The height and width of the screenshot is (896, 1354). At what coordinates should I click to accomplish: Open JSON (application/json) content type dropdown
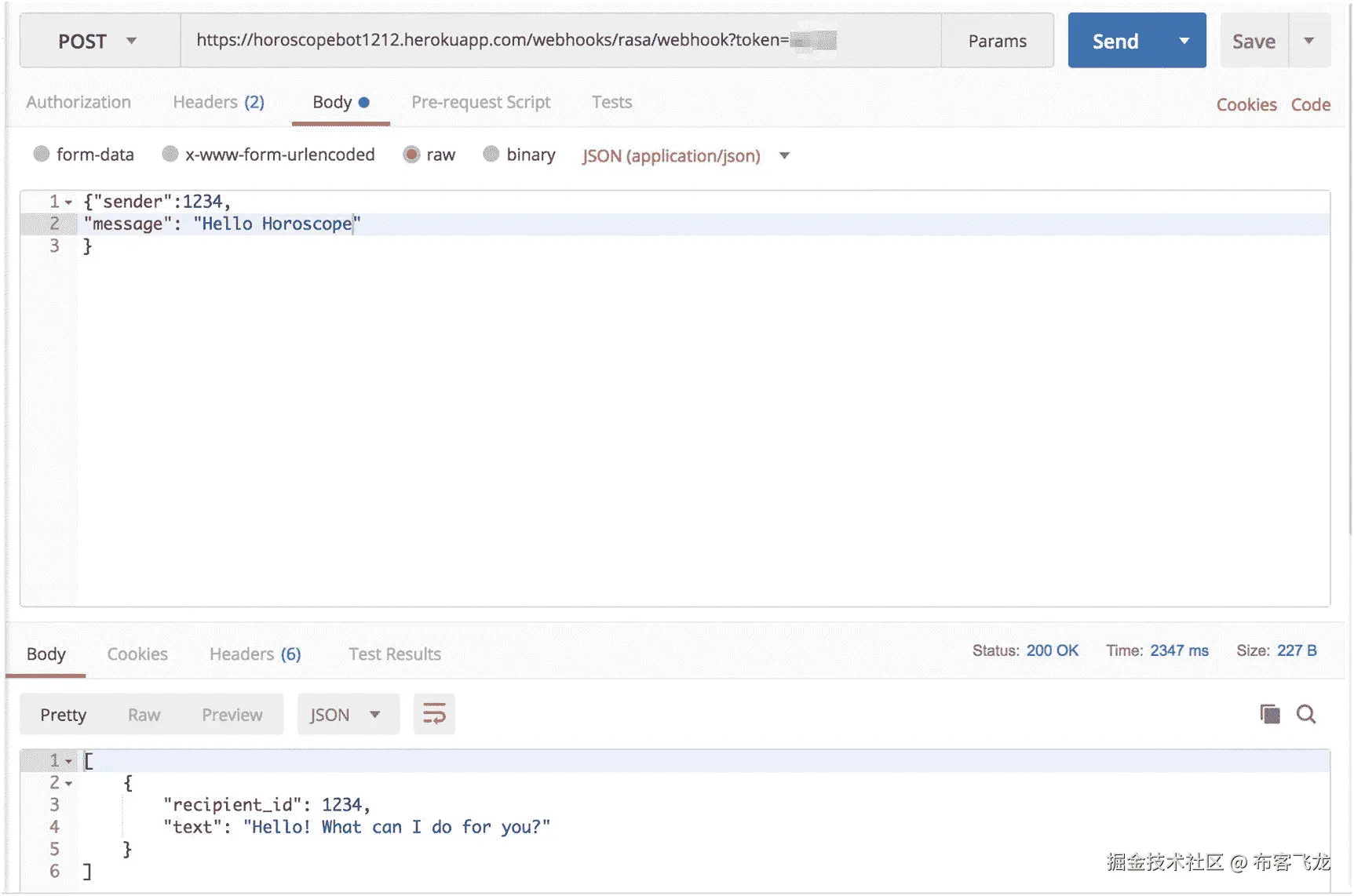click(x=685, y=155)
